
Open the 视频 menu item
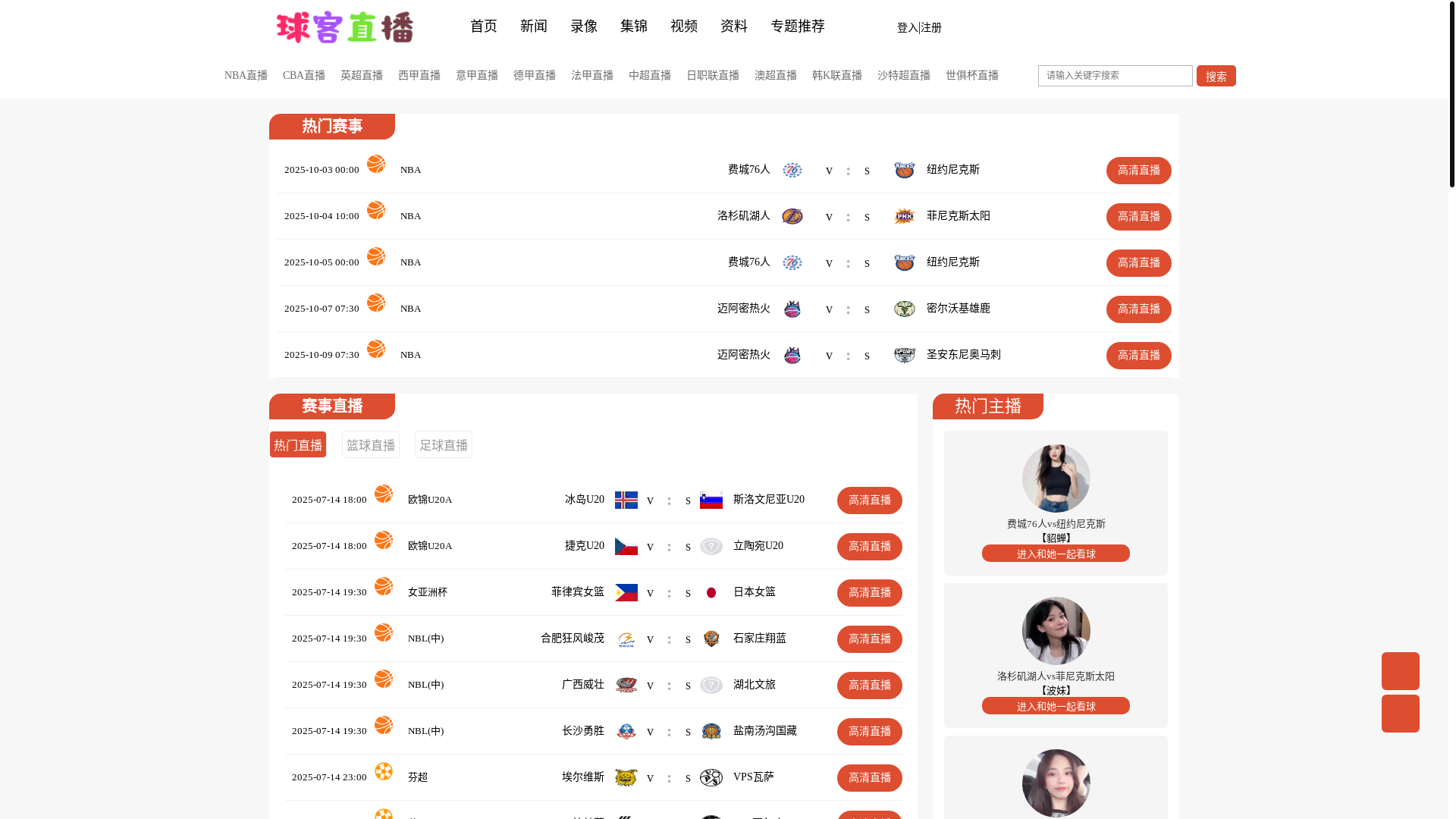[x=684, y=27]
